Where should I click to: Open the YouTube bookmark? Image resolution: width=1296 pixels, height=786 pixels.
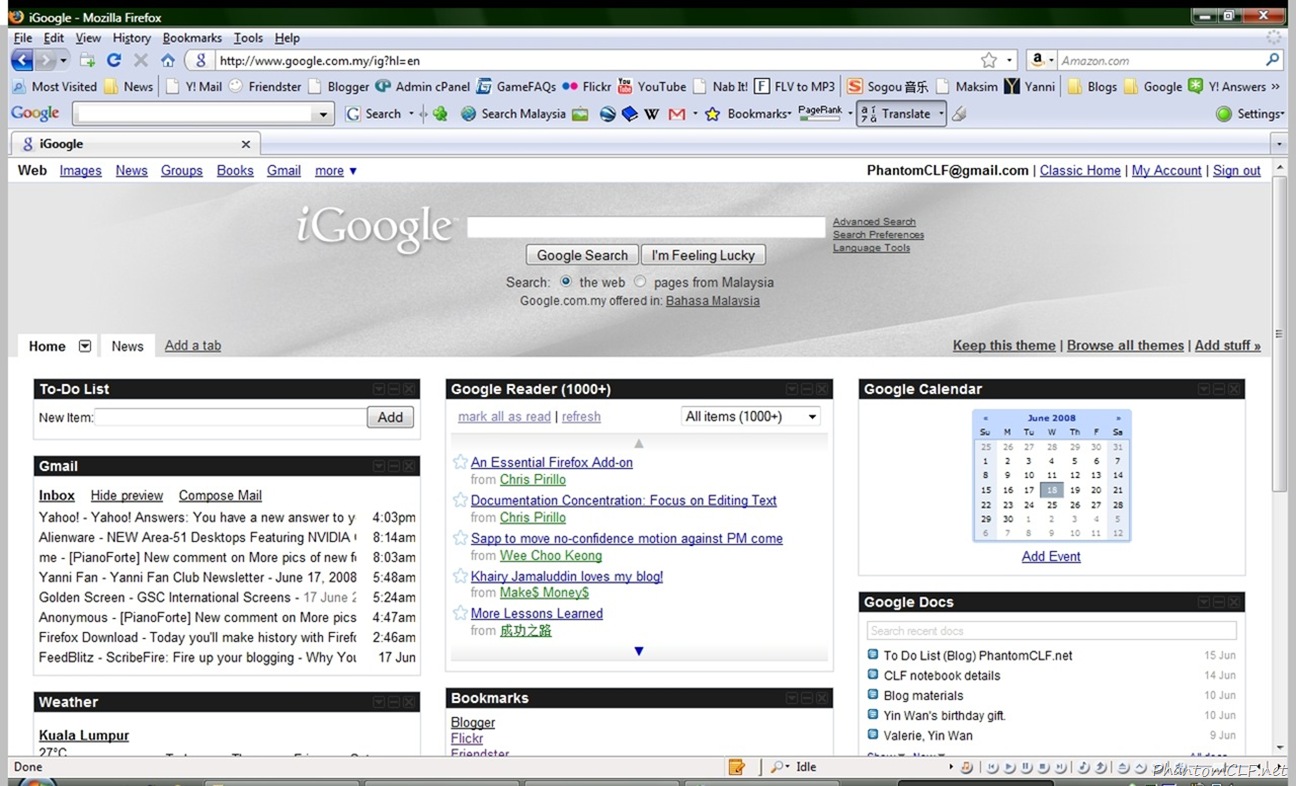652,86
